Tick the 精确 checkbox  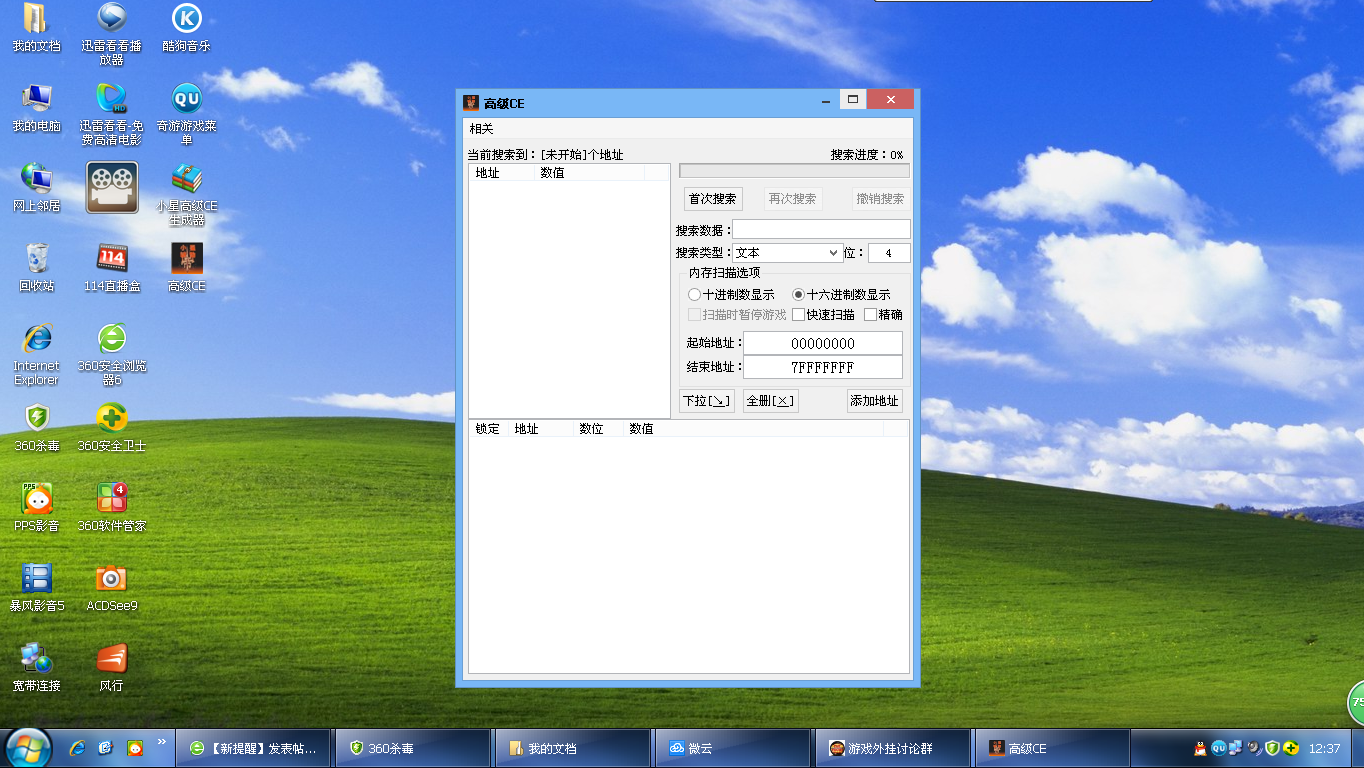870,315
